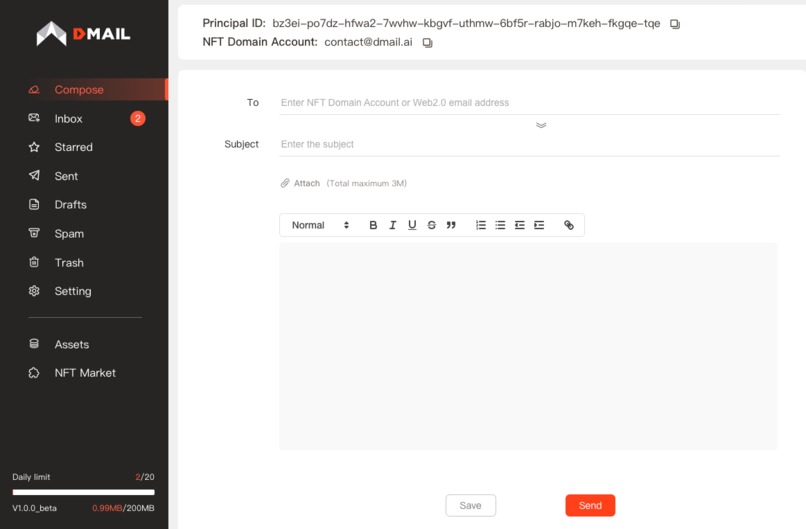
Task: Open the Inbox folder
Action: tap(84, 119)
